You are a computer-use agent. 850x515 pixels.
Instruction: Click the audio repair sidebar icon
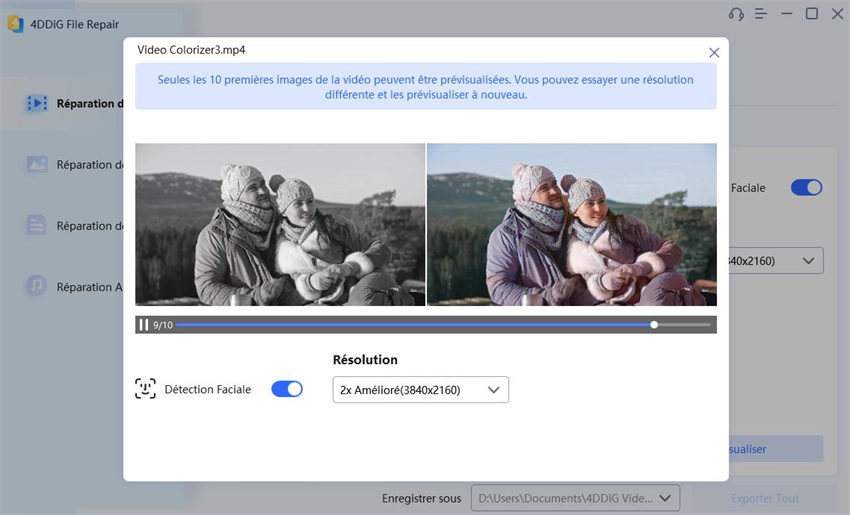pos(37,286)
